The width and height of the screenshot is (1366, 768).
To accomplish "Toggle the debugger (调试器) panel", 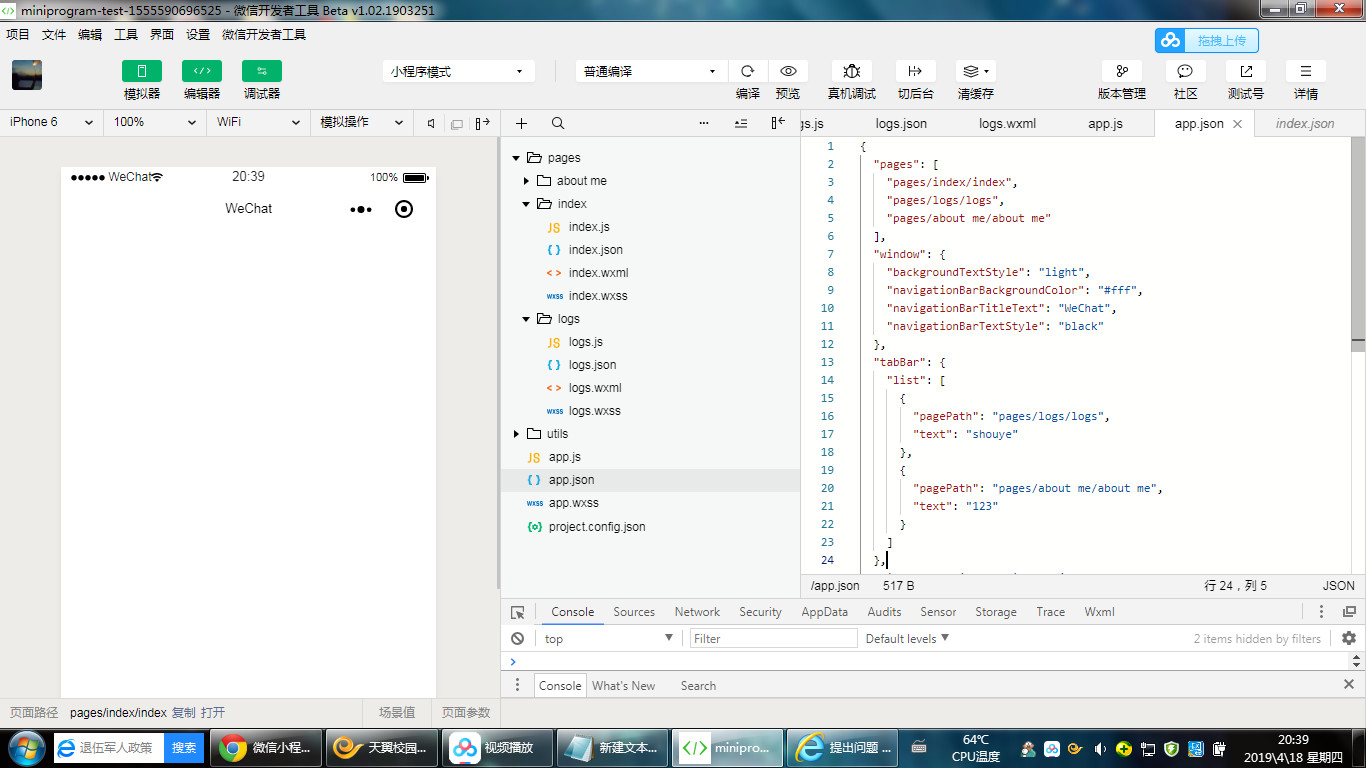I will pyautogui.click(x=262, y=71).
